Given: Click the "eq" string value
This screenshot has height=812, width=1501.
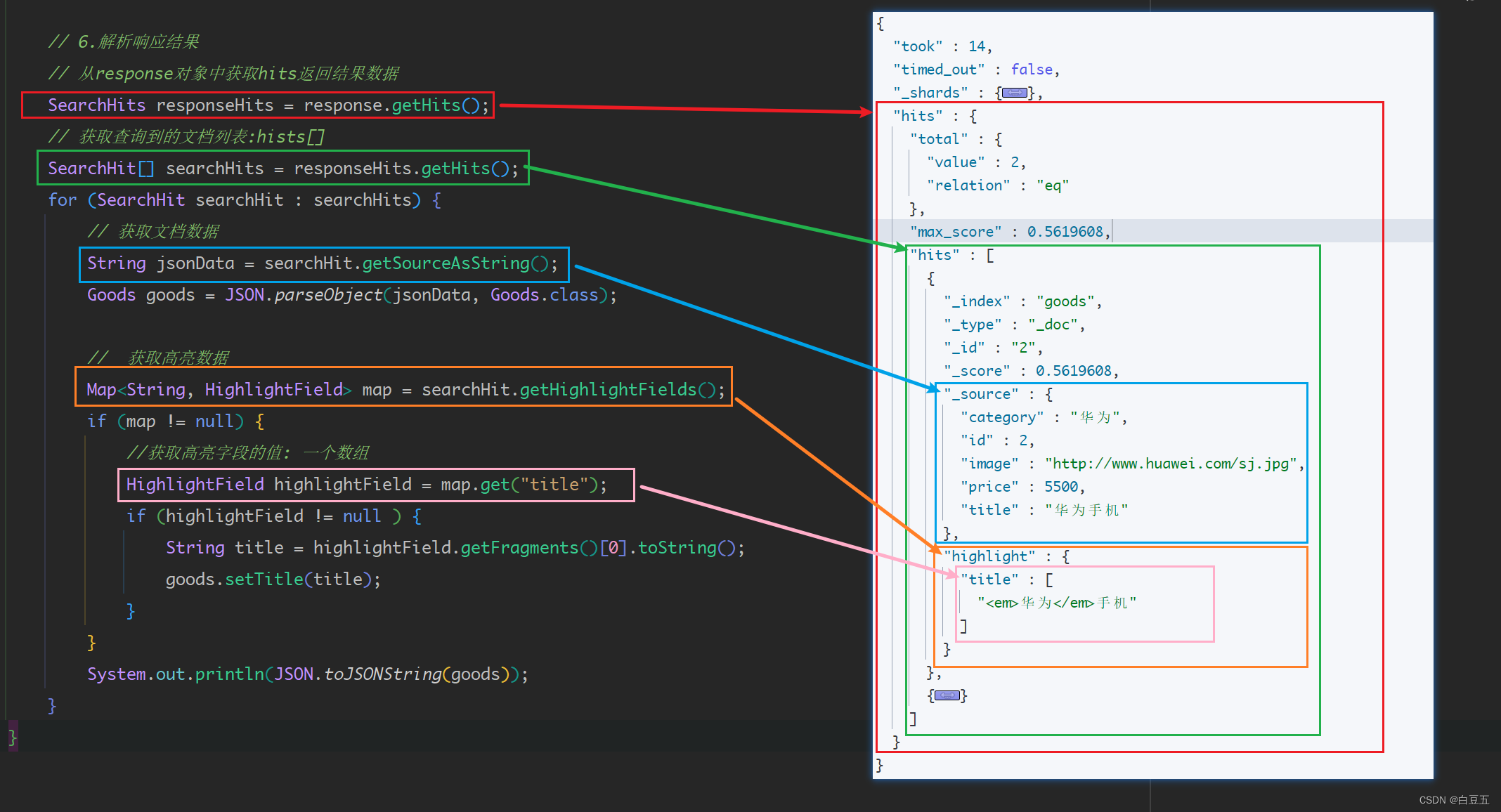Looking at the screenshot, I should [x=1053, y=185].
